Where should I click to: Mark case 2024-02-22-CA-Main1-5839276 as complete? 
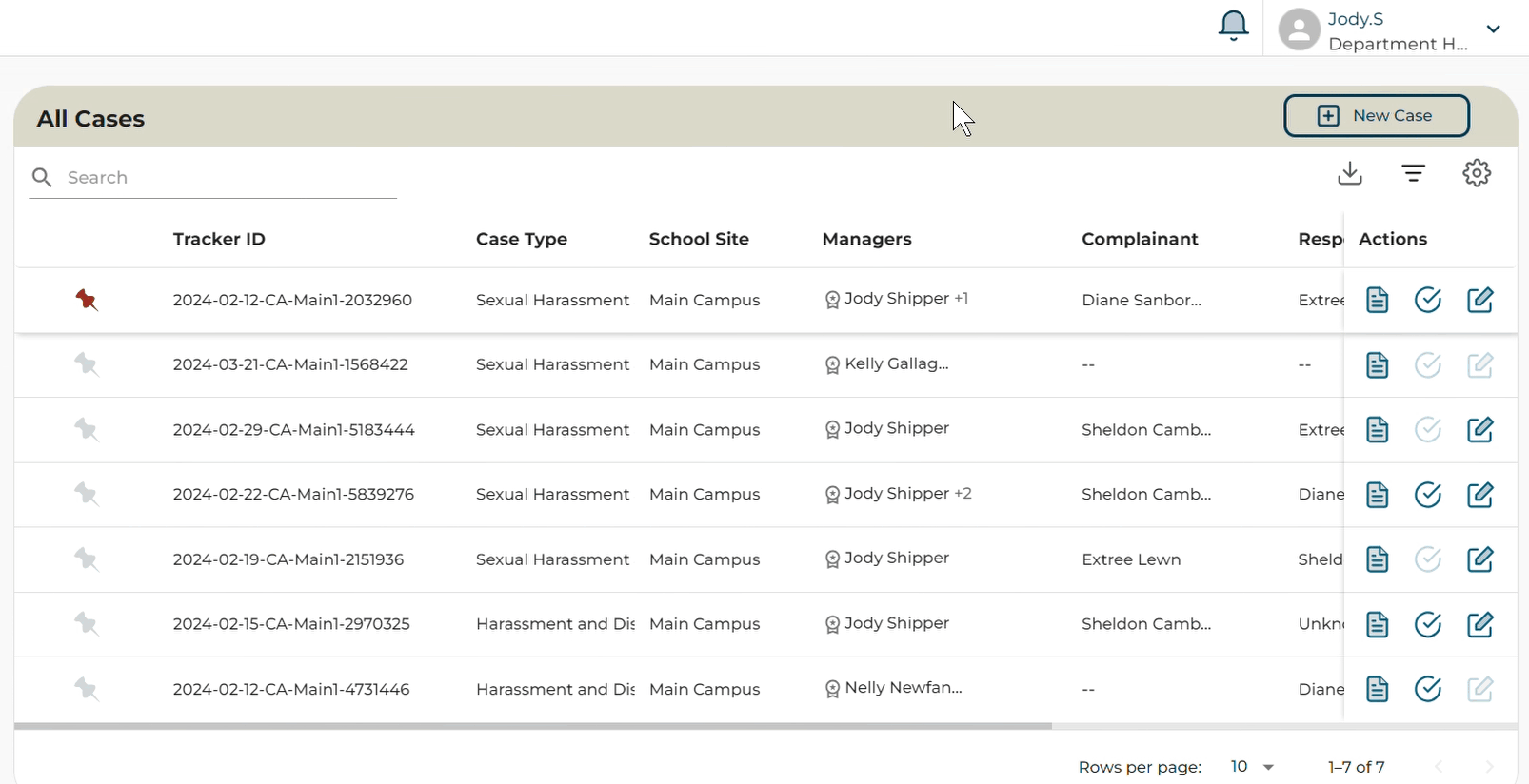(x=1427, y=495)
